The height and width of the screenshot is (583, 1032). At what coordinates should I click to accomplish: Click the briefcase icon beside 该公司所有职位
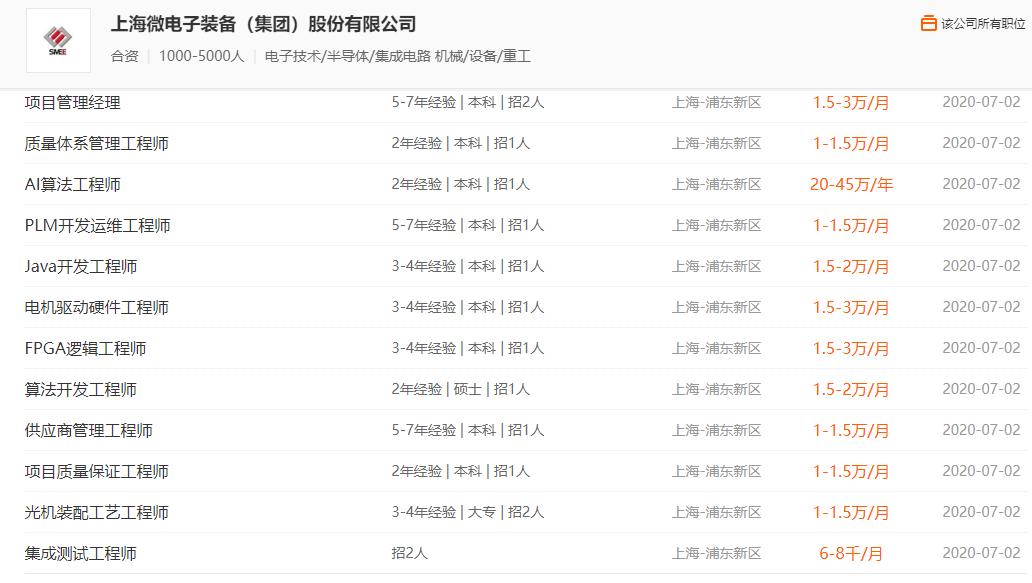coord(928,23)
